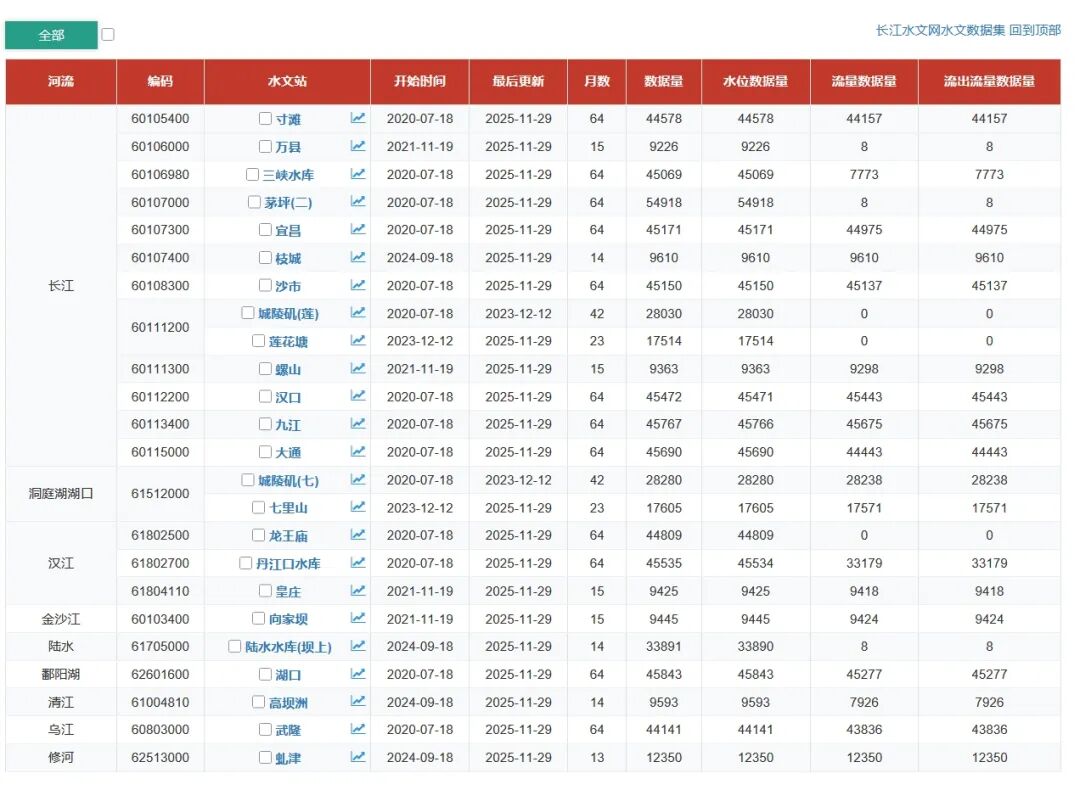This screenshot has width=1080, height=790.
Task: Click the 编码 column header
Action: tap(160, 81)
